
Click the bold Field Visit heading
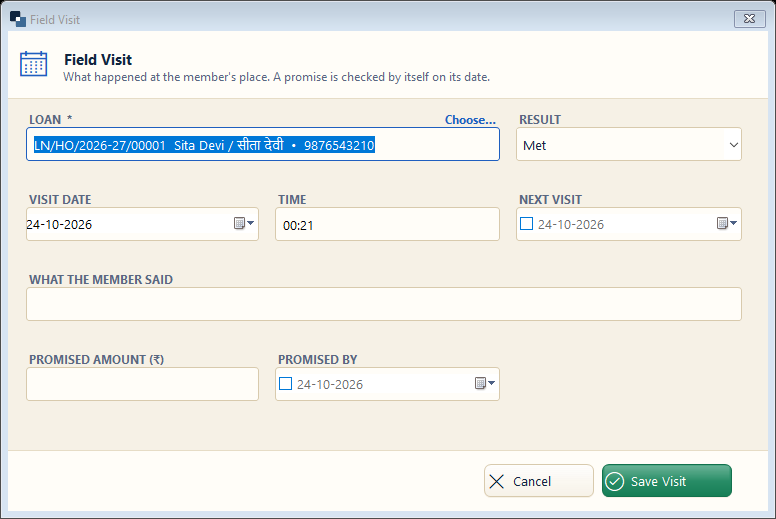98,60
